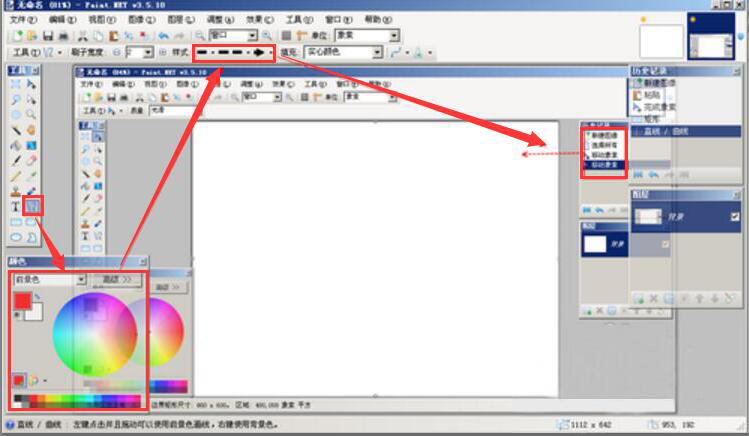Select the Magic Wand tool
Image resolution: width=749 pixels, height=436 pixels.
click(x=16, y=130)
